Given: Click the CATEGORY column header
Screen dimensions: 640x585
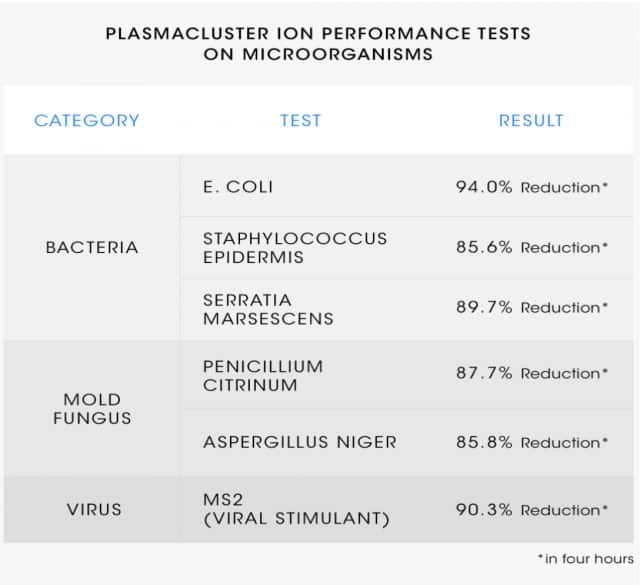Looking at the screenshot, I should [87, 120].
